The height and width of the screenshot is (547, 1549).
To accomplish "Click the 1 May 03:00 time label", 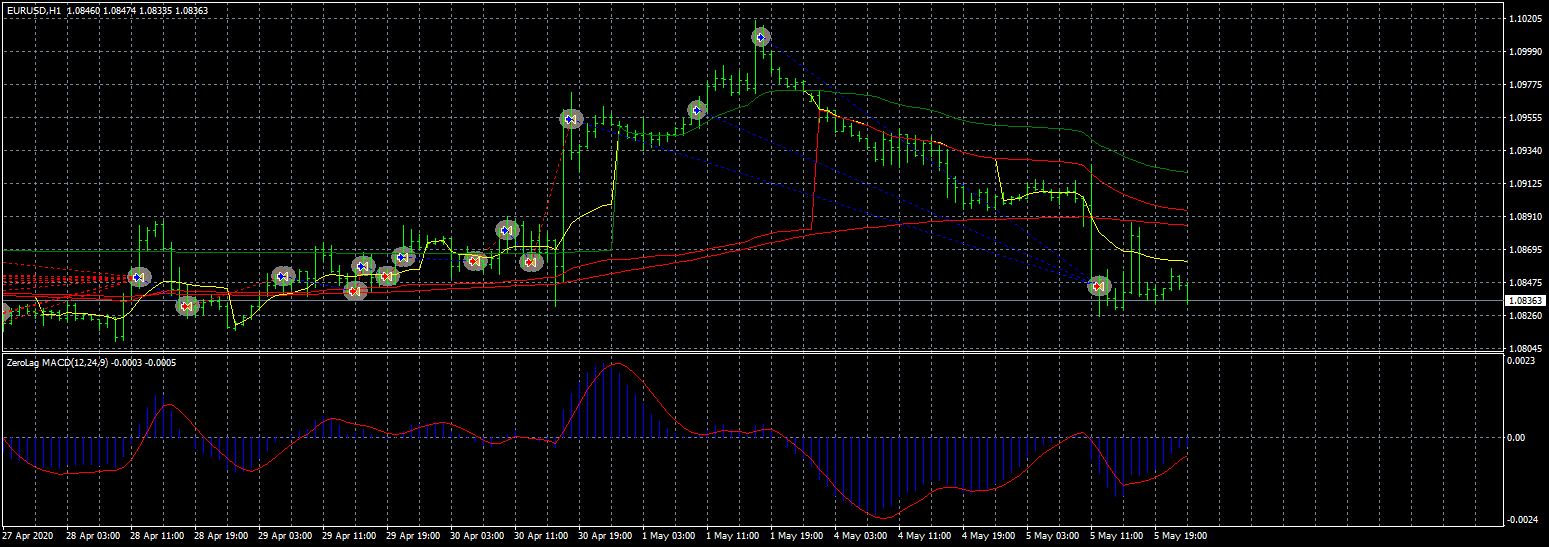I will coord(668,536).
